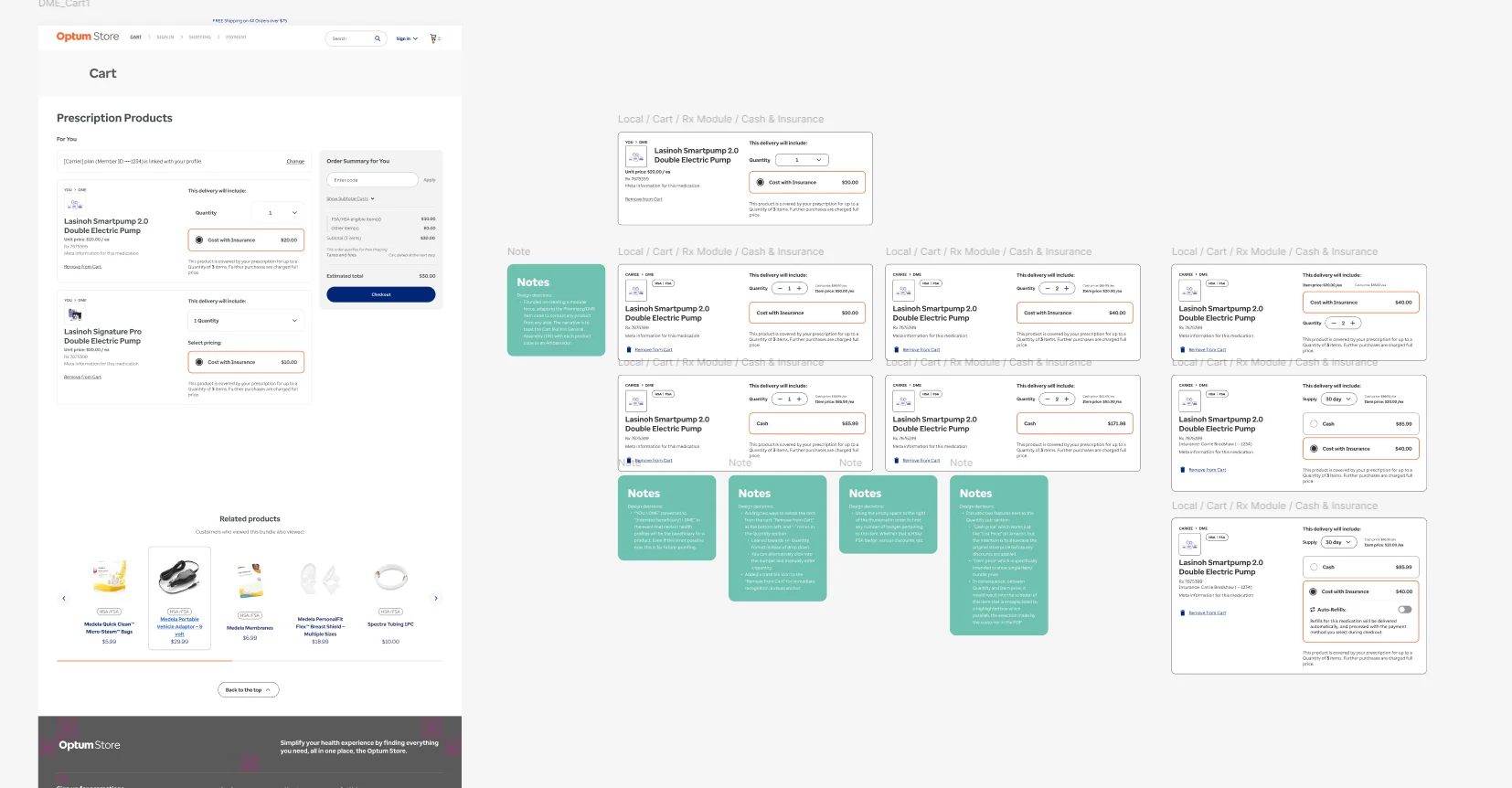This screenshot has width=1512, height=788.
Task: Turn on the Auto-Refills switch
Action: coord(1405,610)
